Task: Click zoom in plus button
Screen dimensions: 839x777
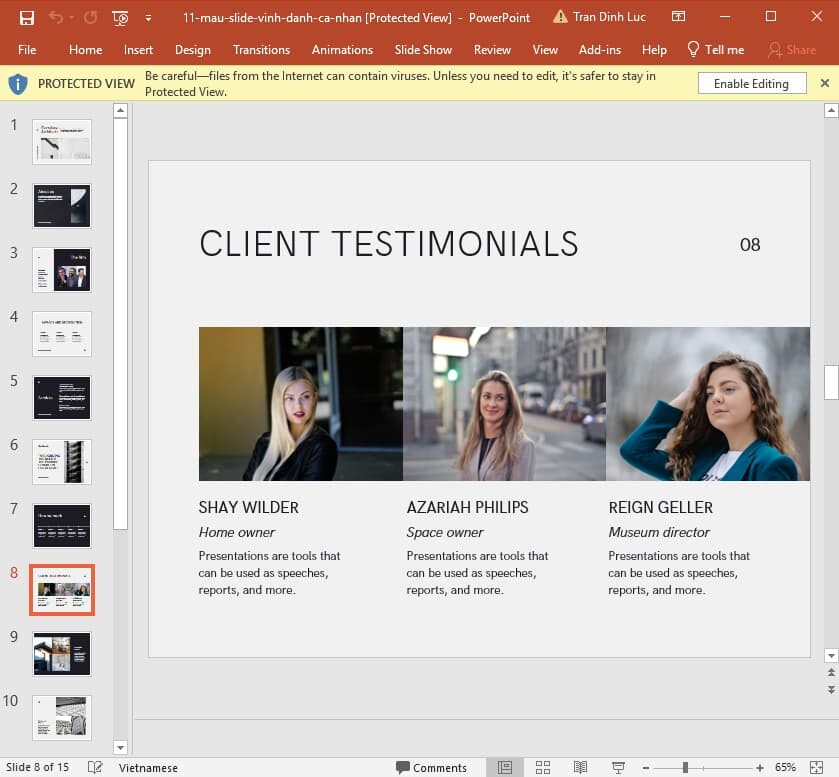Action: pos(760,767)
